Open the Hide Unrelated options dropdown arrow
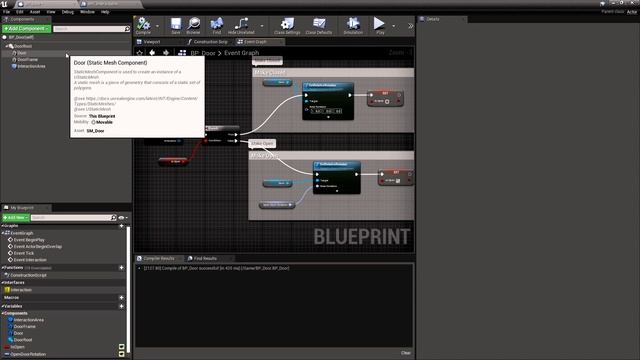 tap(262, 26)
